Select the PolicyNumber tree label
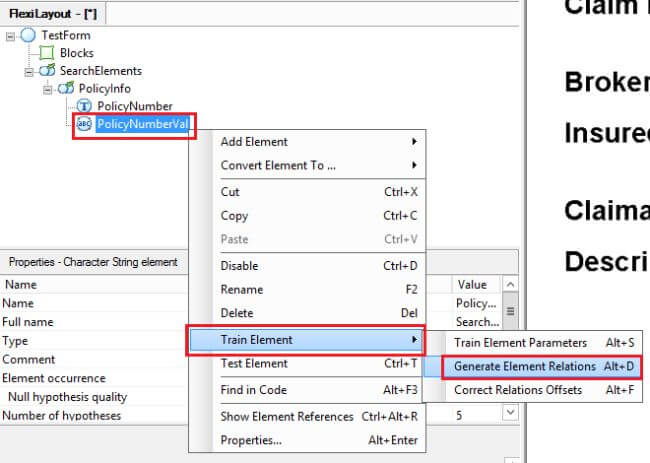 (x=135, y=106)
